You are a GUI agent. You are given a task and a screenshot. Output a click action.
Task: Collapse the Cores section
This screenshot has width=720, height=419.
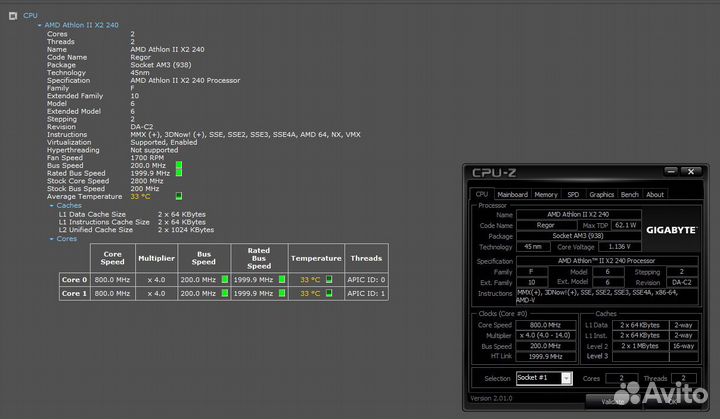click(52, 239)
